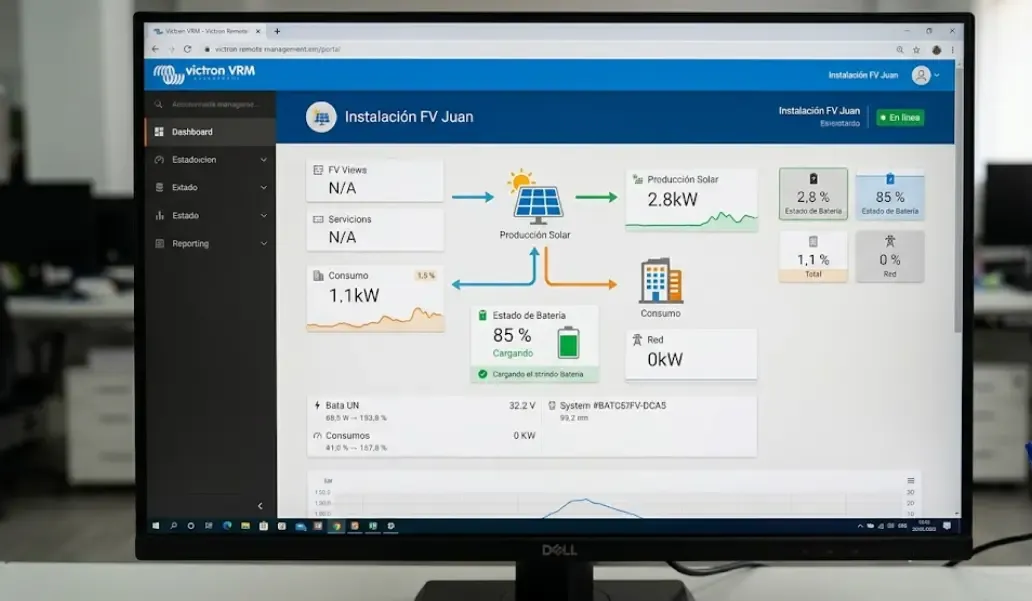Click the solar panel Producción Solar icon

tap(536, 197)
